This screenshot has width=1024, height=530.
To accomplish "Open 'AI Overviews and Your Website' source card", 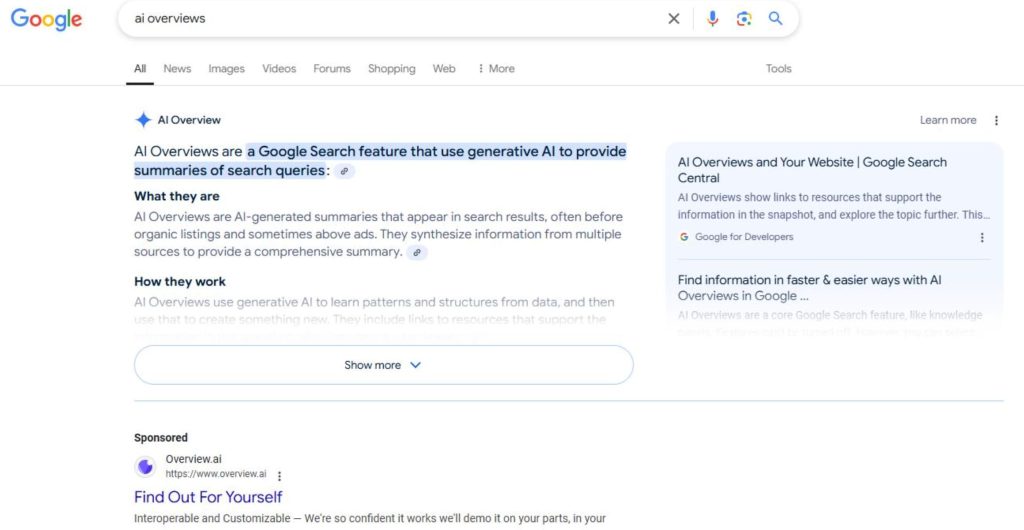I will coord(812,170).
